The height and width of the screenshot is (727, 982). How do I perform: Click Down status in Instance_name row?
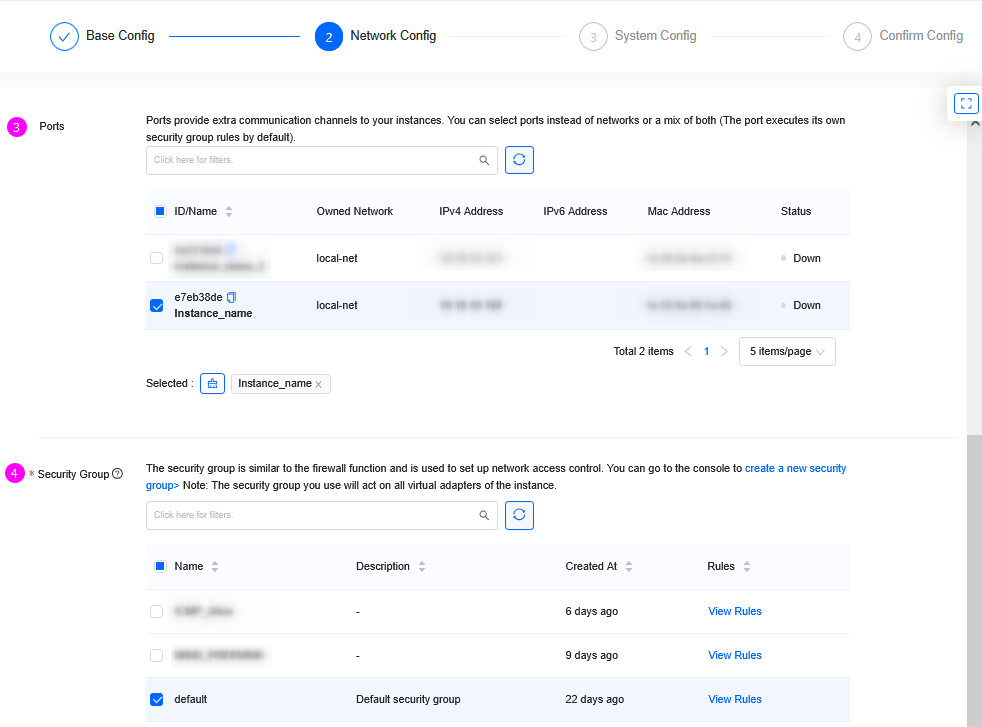807,306
